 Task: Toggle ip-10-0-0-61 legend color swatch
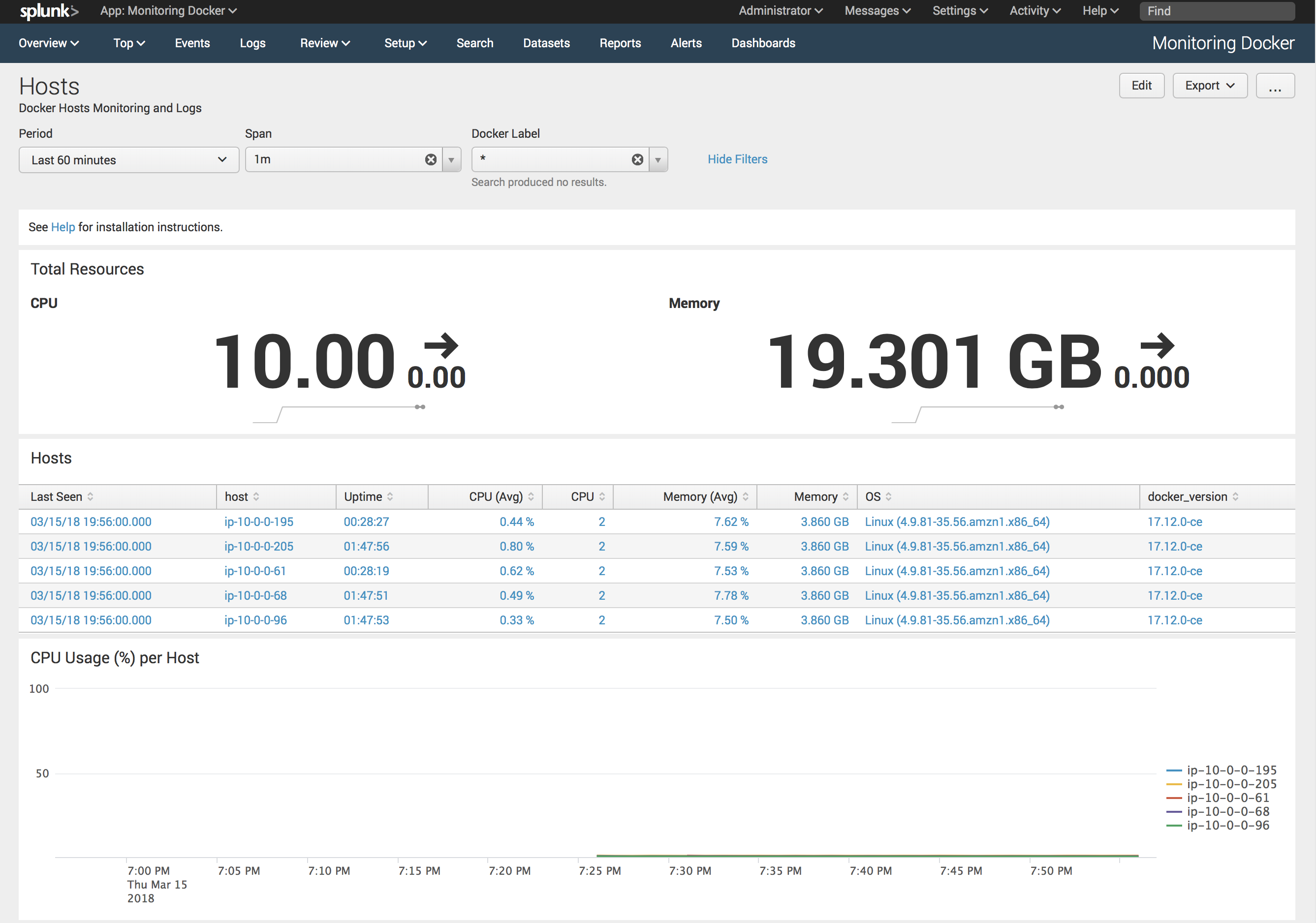[x=1174, y=798]
